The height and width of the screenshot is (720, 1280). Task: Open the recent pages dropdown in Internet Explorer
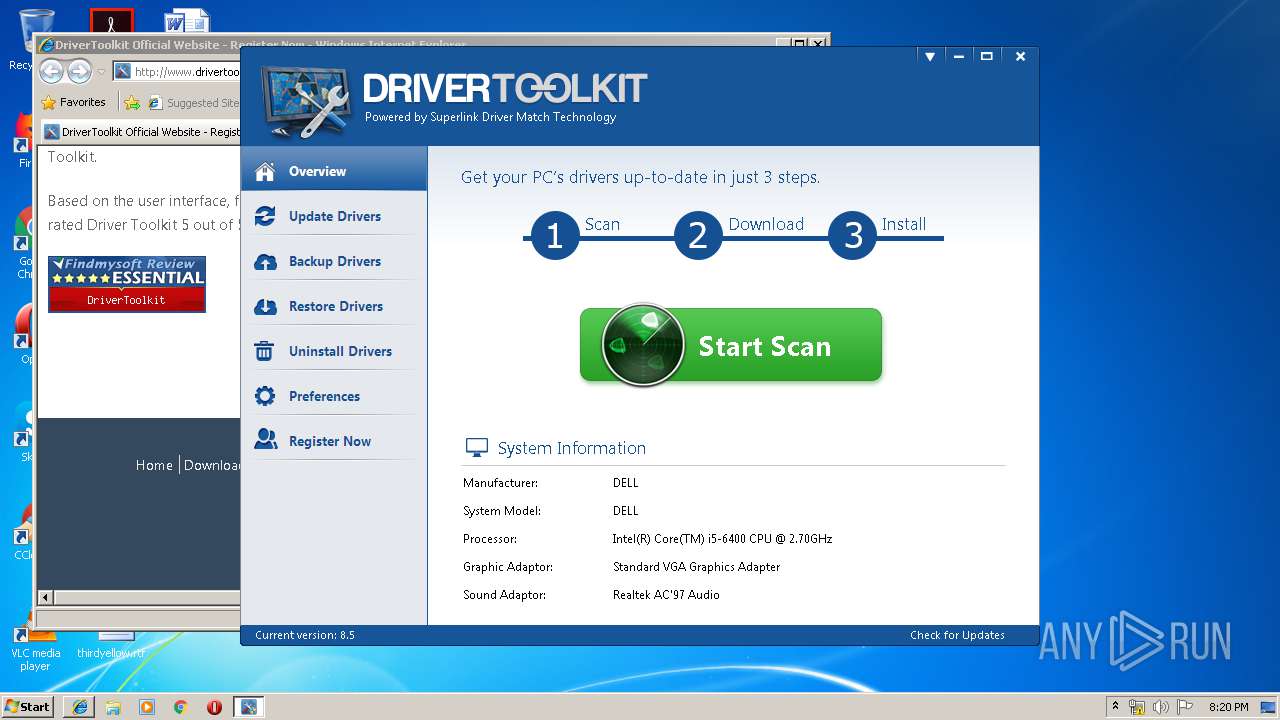coord(101,72)
